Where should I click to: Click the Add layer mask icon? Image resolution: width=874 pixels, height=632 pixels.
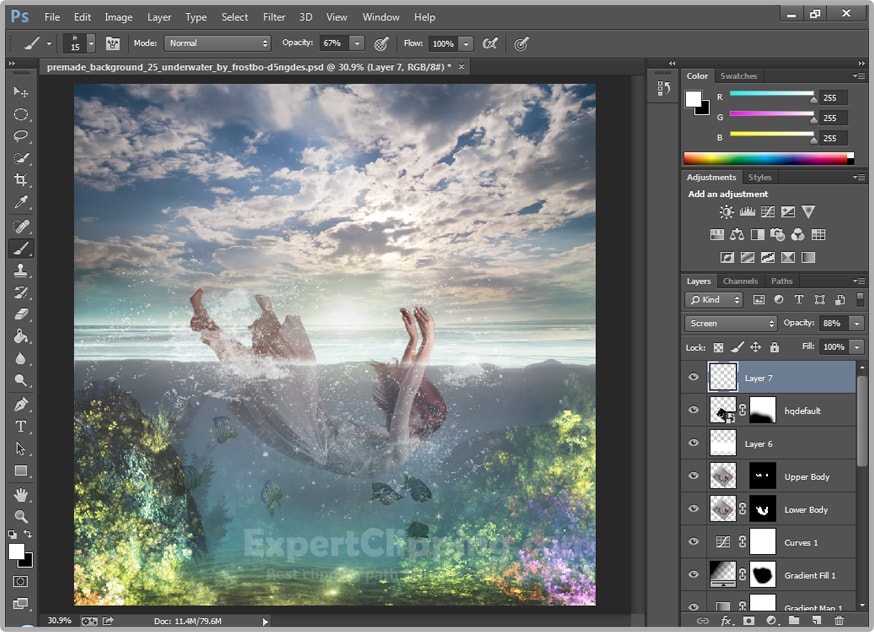point(748,622)
